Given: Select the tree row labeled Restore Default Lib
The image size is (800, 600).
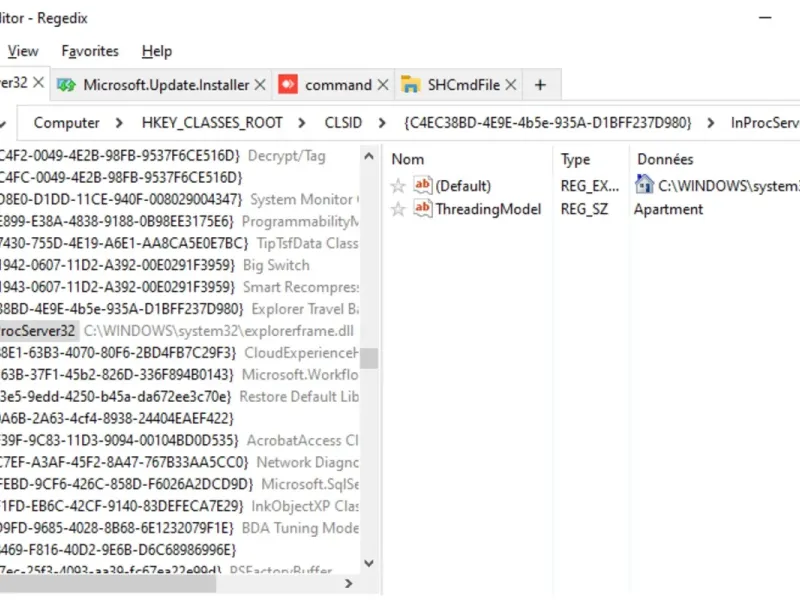Looking at the screenshot, I should pyautogui.click(x=179, y=397).
